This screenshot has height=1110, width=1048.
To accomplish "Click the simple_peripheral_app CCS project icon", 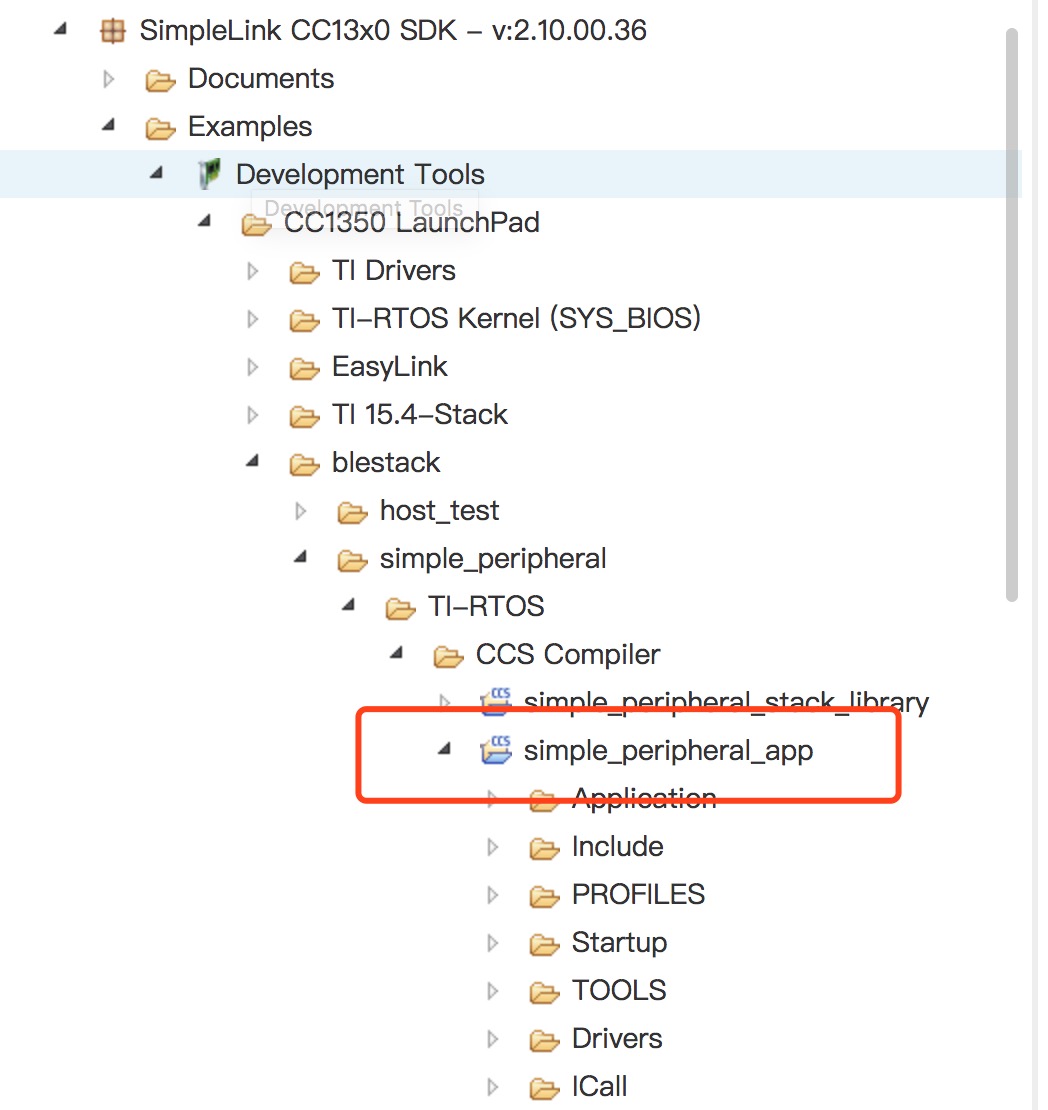I will pos(496,750).
